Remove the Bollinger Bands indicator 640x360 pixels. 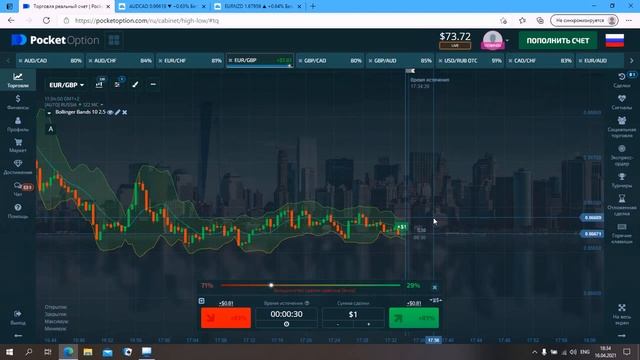125,112
